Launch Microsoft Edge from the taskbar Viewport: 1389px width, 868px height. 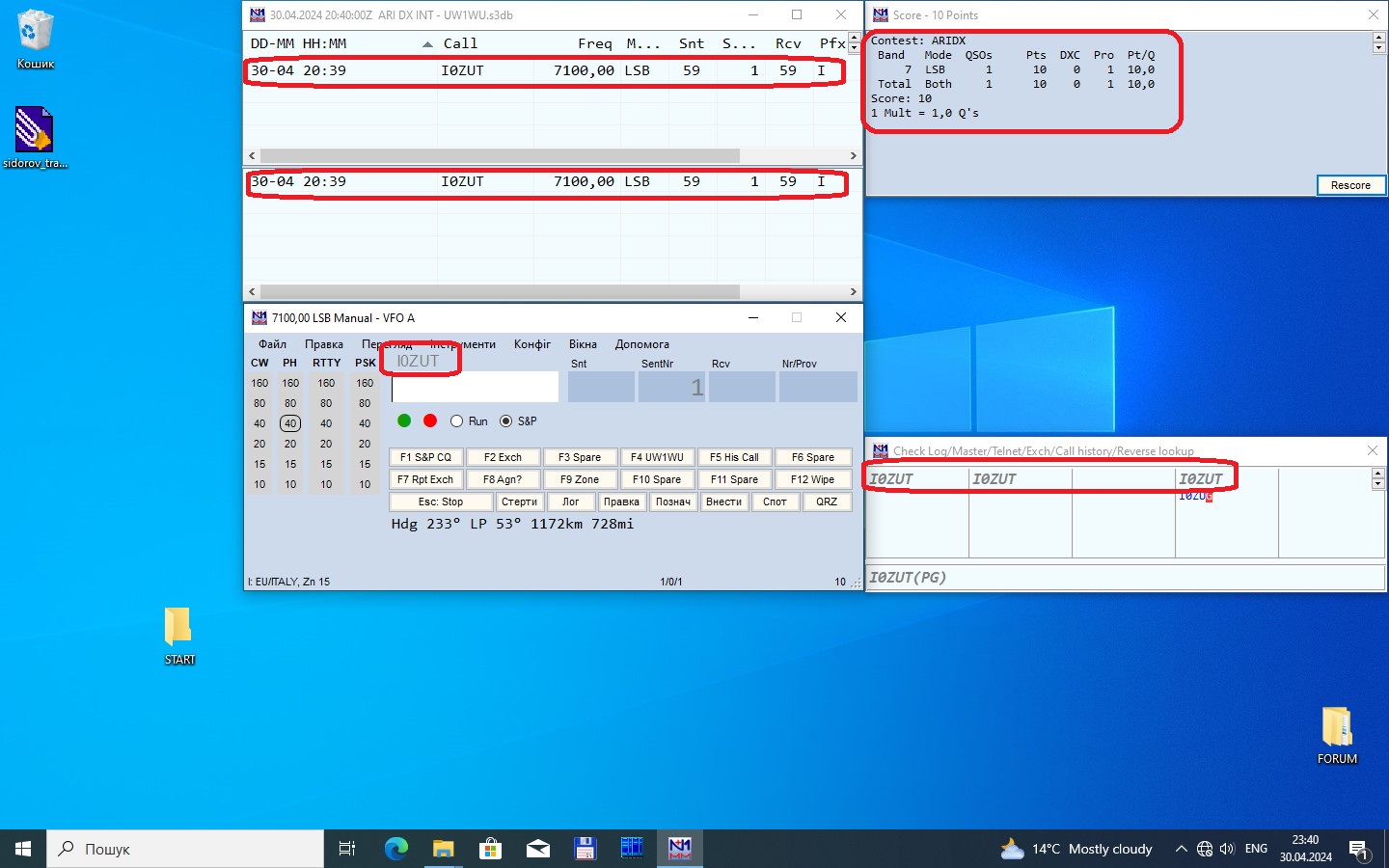click(x=396, y=849)
